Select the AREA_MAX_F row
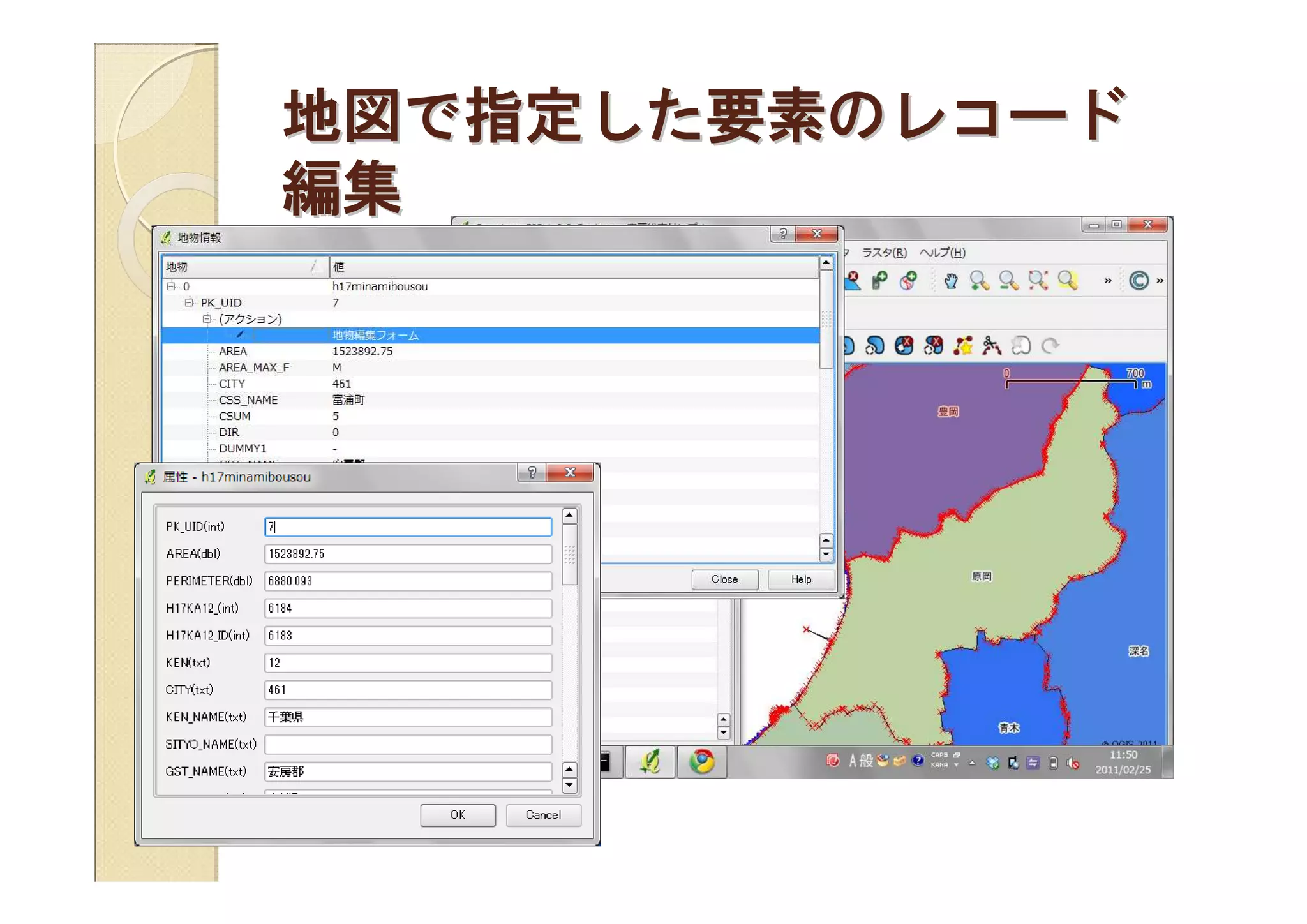 point(490,368)
